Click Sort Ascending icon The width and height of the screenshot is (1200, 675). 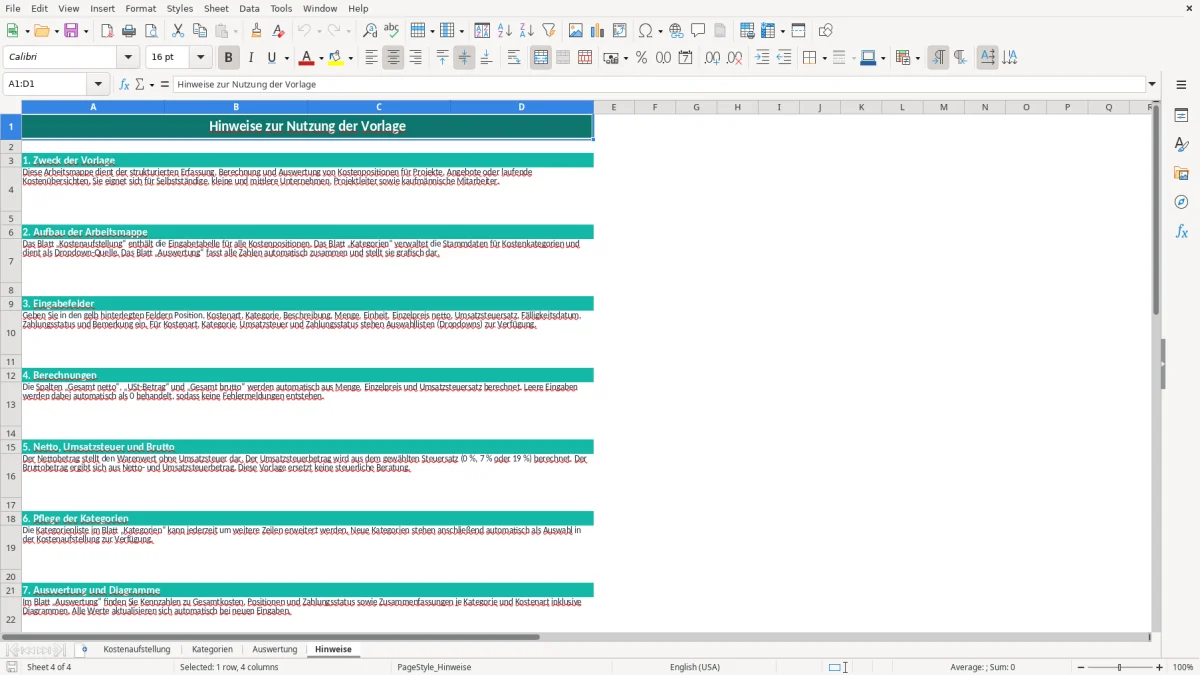505,31
